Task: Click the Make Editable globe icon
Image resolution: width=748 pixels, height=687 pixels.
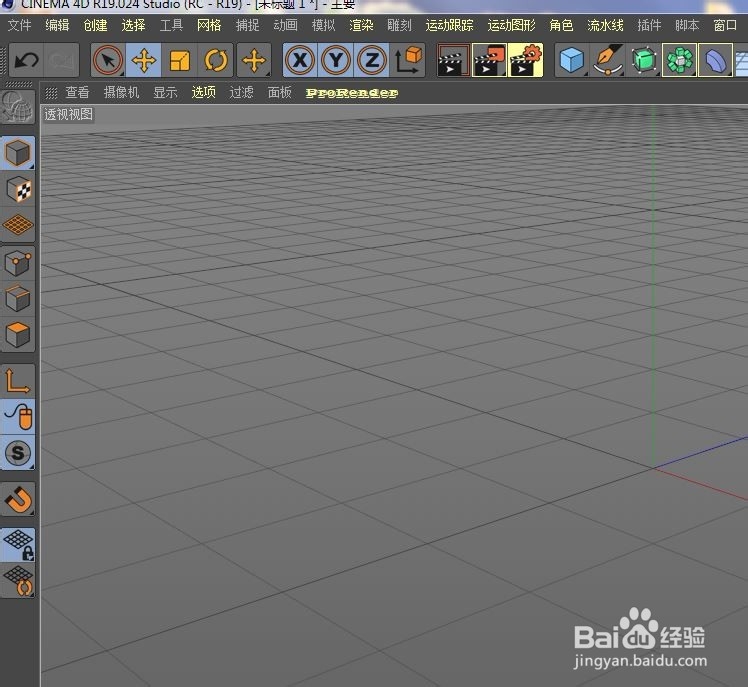Action: click(x=18, y=106)
